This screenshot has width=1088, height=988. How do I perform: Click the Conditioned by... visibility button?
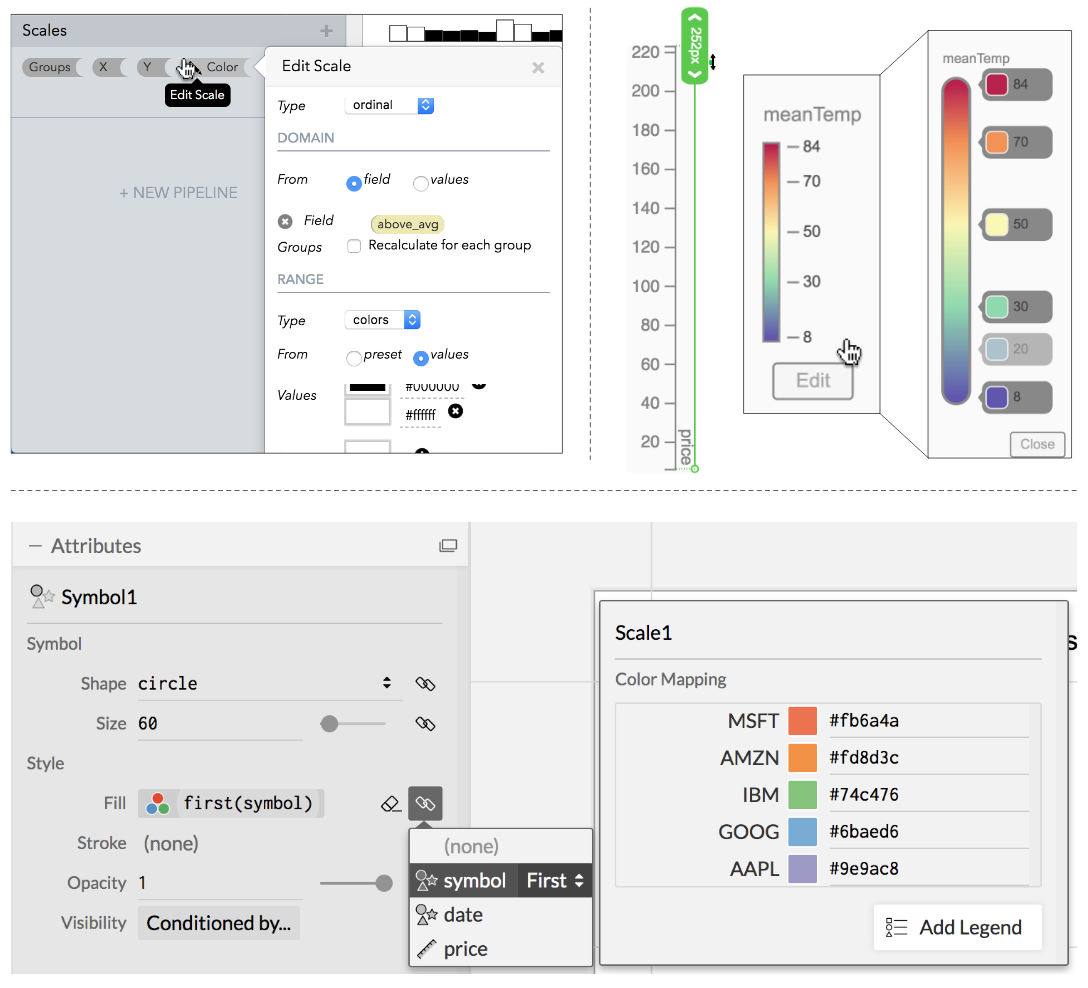[x=219, y=923]
